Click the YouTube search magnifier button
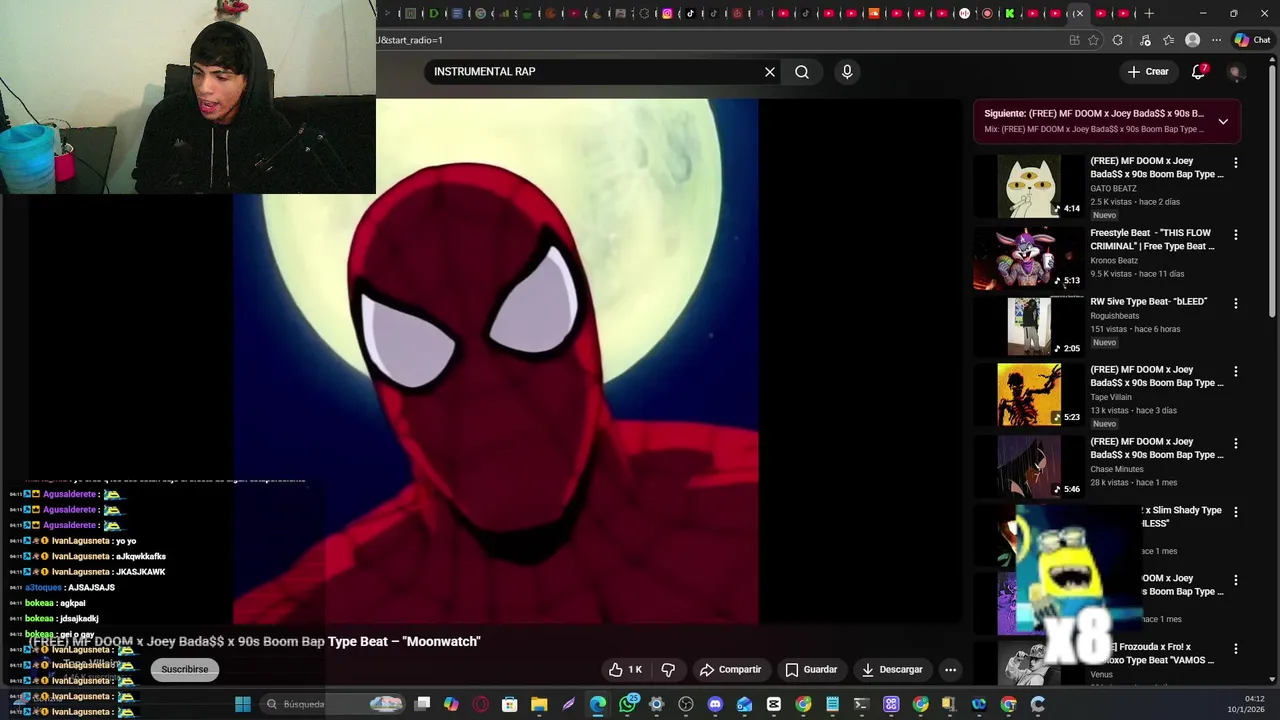1280x720 pixels. click(802, 72)
